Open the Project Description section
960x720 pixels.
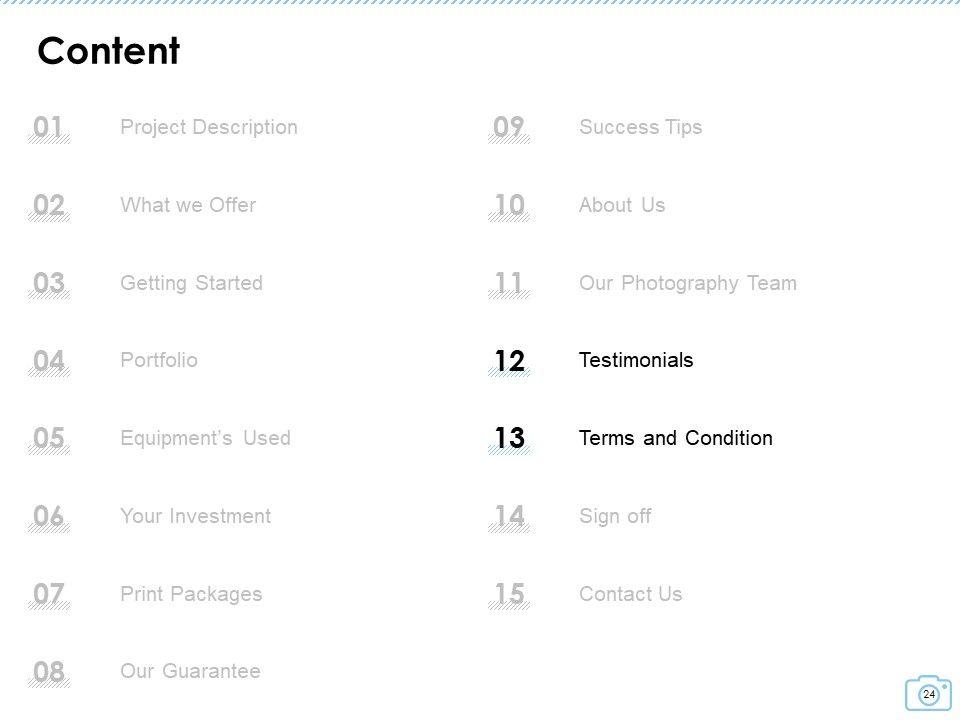point(208,127)
